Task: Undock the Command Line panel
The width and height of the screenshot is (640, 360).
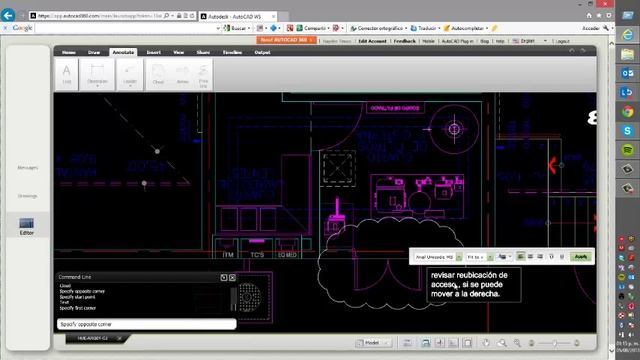Action: [x=224, y=278]
